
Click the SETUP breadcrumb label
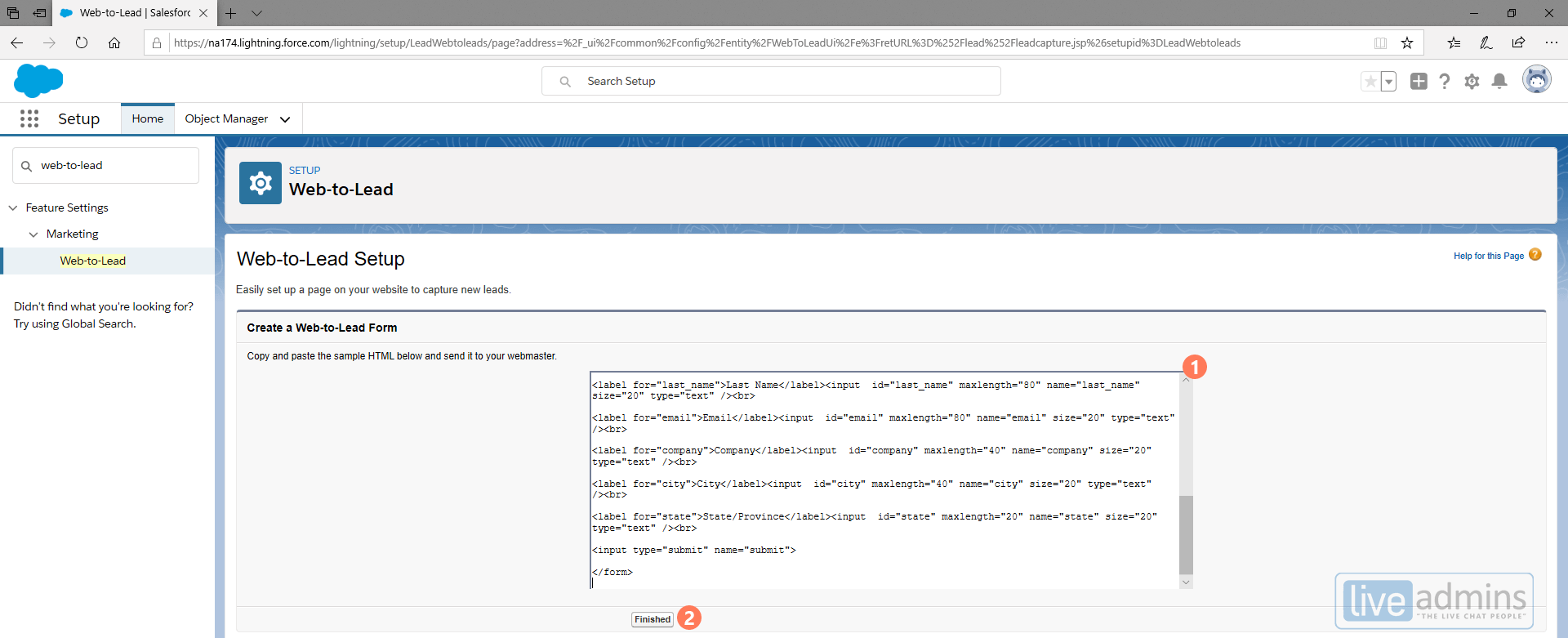click(x=305, y=170)
